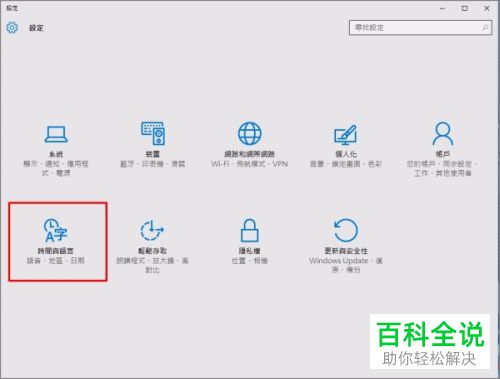This screenshot has height=379, width=500.
Task: Open the Time and Language clock icon
Action: point(56,230)
